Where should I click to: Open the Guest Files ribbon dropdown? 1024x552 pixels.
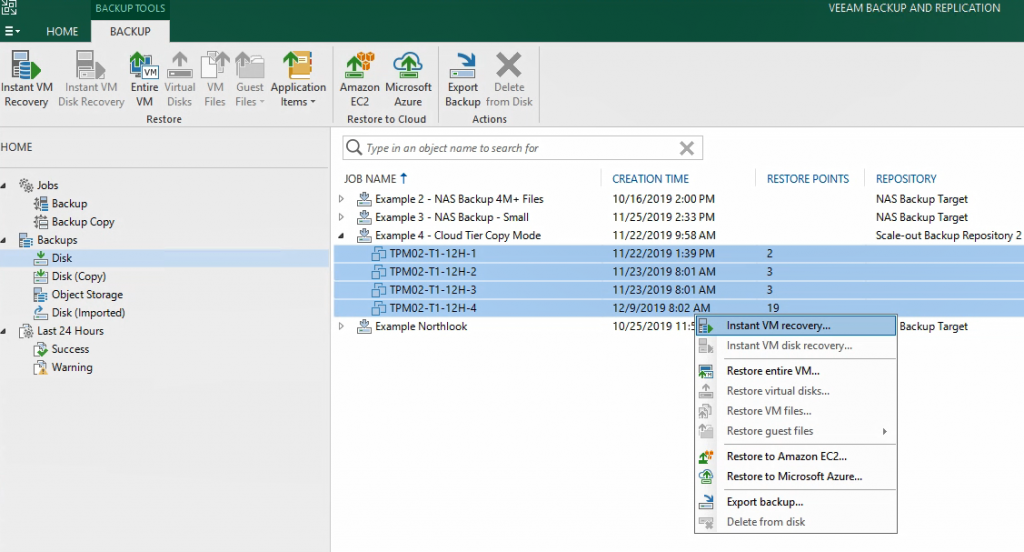pyautogui.click(x=249, y=79)
